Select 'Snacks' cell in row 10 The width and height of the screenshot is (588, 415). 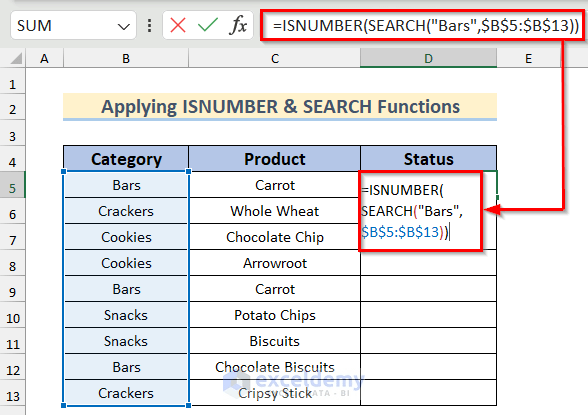(x=126, y=315)
